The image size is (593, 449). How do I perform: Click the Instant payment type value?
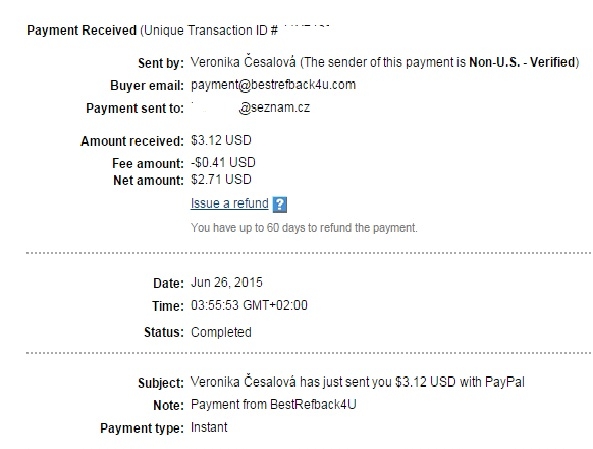click(x=209, y=427)
